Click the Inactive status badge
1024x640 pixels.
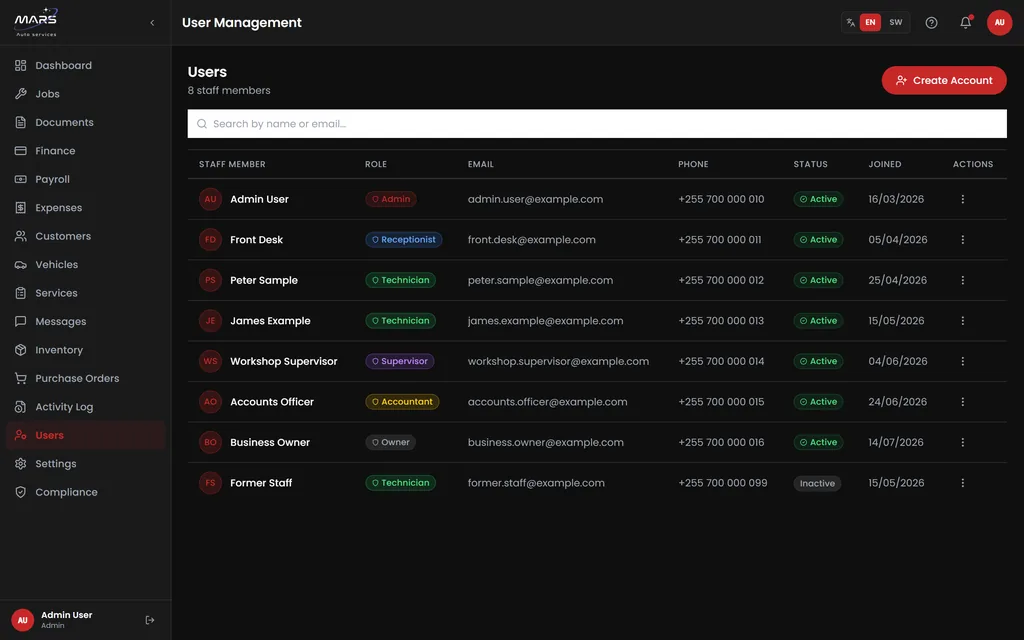coord(817,483)
